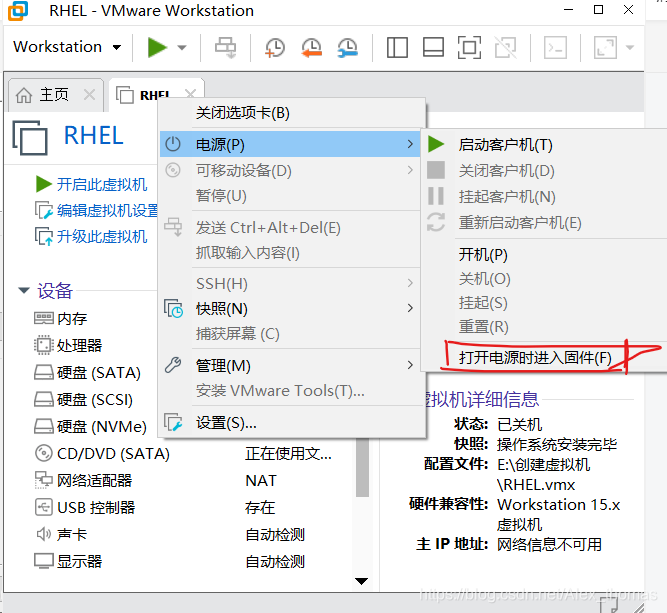Open the stretch display dropdown arrow
Image resolution: width=667 pixels, height=613 pixels.
[x=630, y=47]
